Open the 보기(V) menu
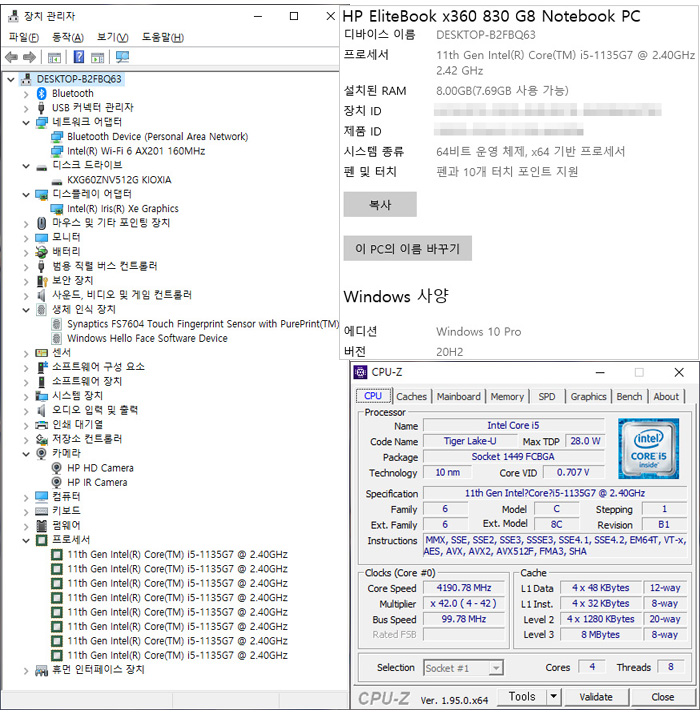Image resolution: width=700 pixels, height=714 pixels. click(x=112, y=37)
